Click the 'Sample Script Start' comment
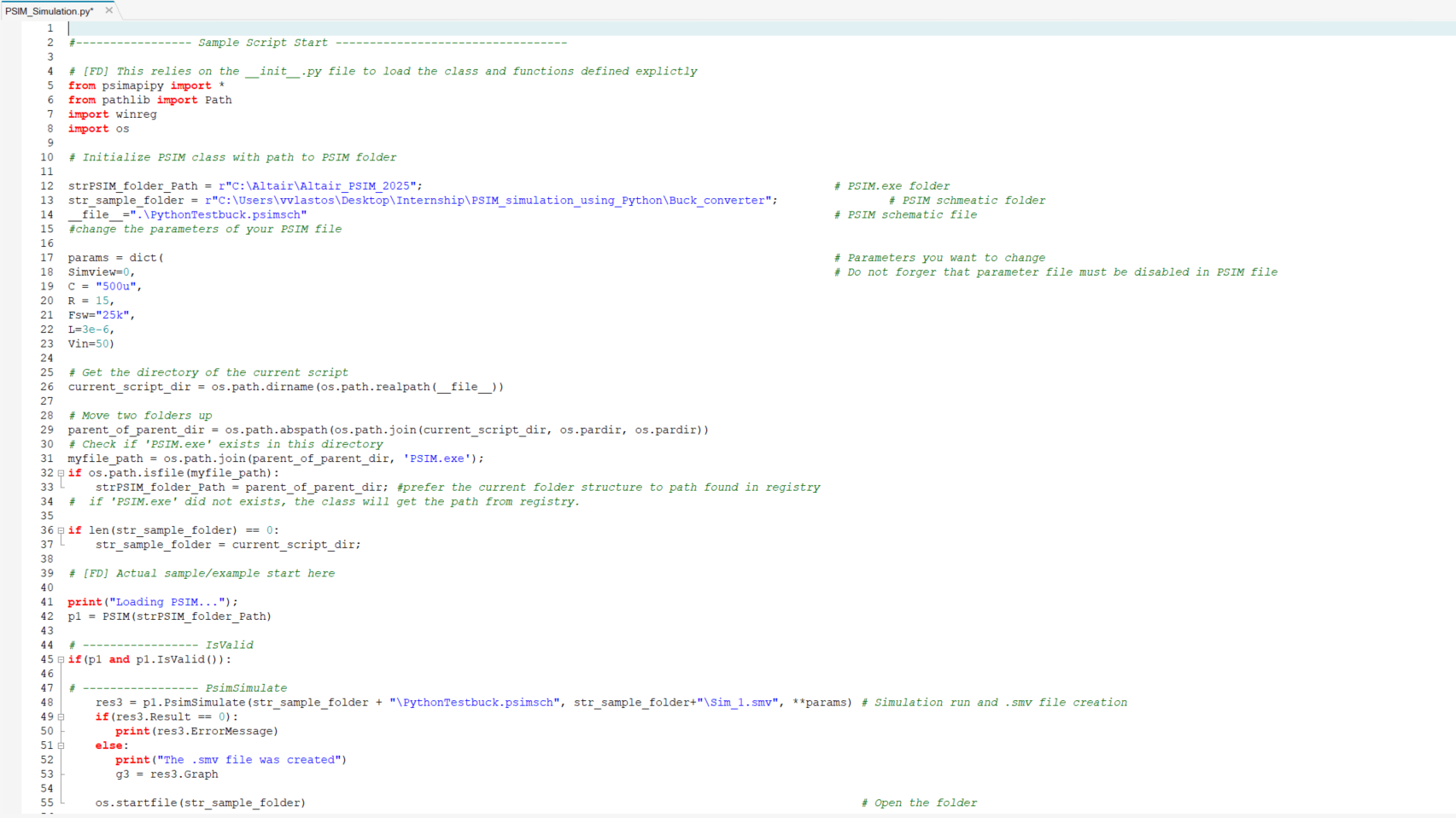 318,43
